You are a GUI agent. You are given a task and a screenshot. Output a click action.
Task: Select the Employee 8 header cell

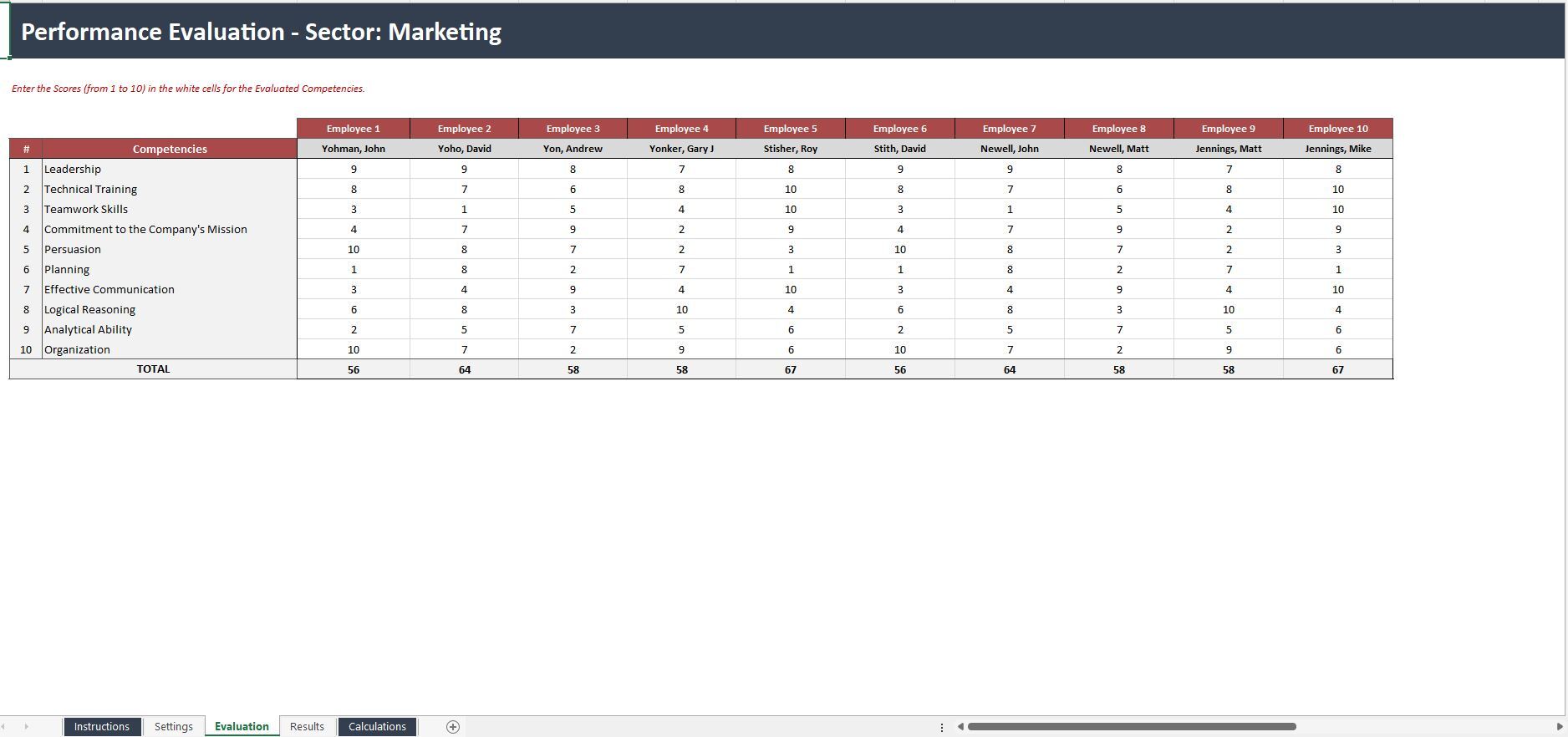pyautogui.click(x=1119, y=129)
